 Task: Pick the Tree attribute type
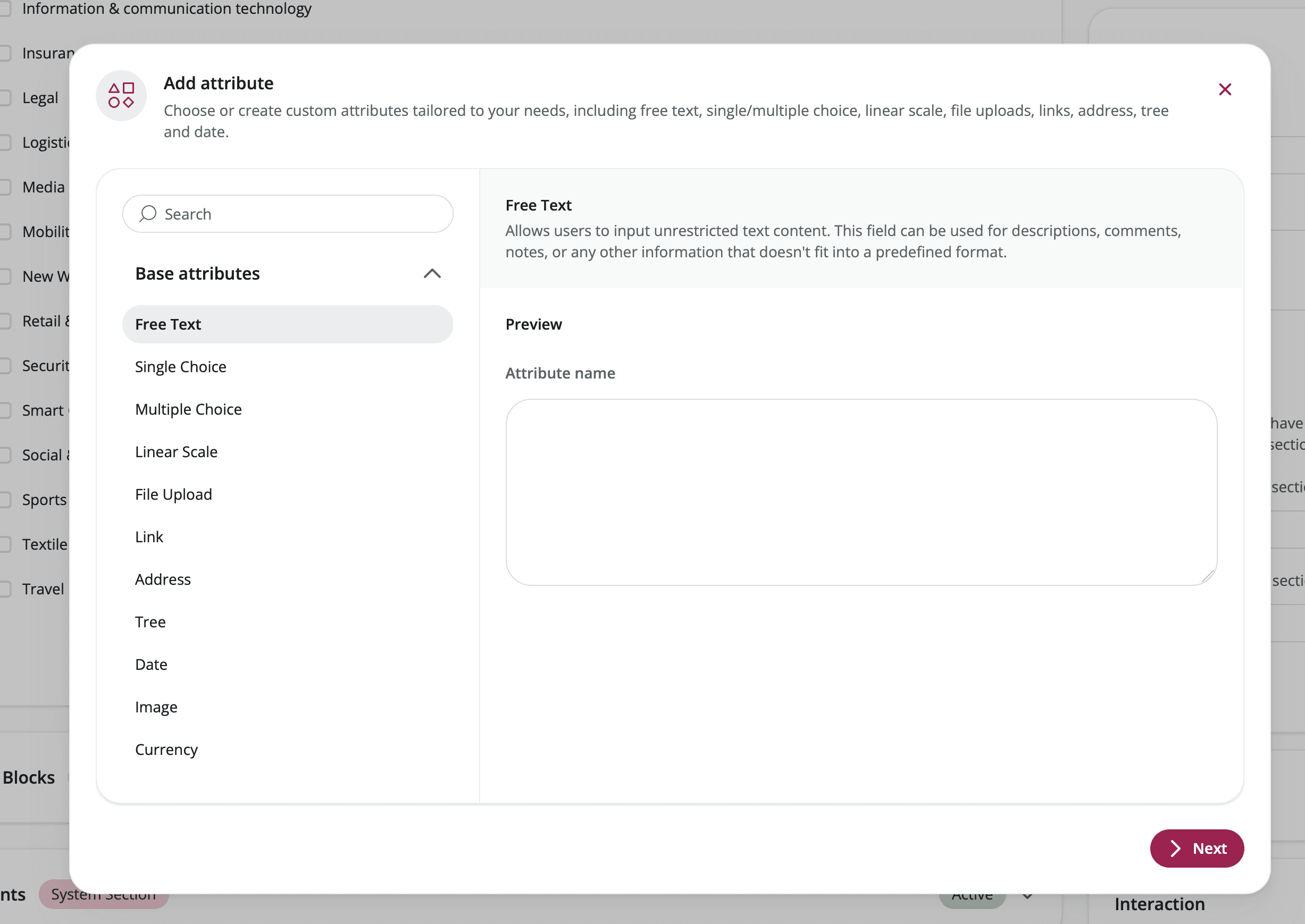(150, 622)
